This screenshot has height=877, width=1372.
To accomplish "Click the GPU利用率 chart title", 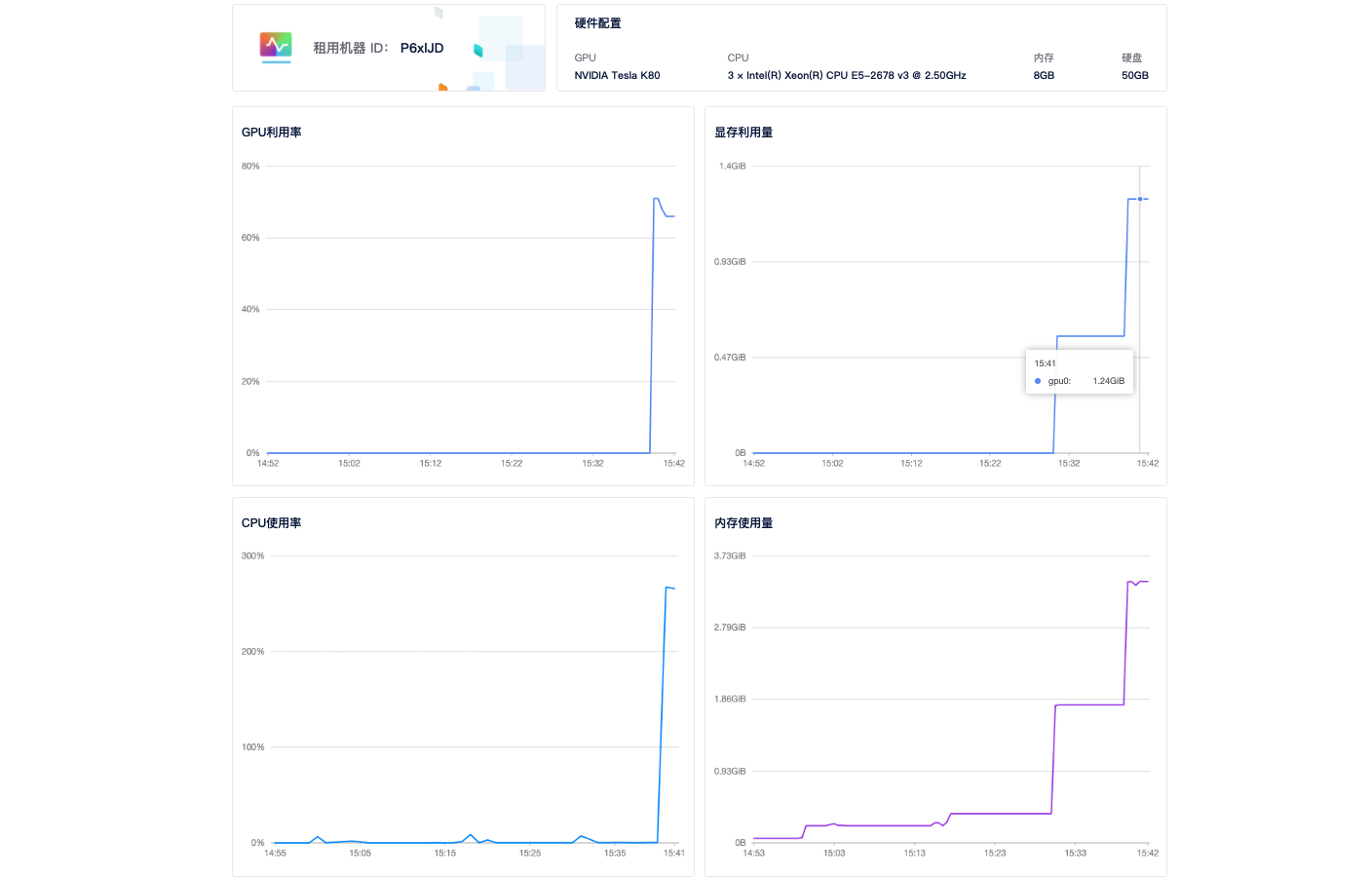I will point(271,133).
